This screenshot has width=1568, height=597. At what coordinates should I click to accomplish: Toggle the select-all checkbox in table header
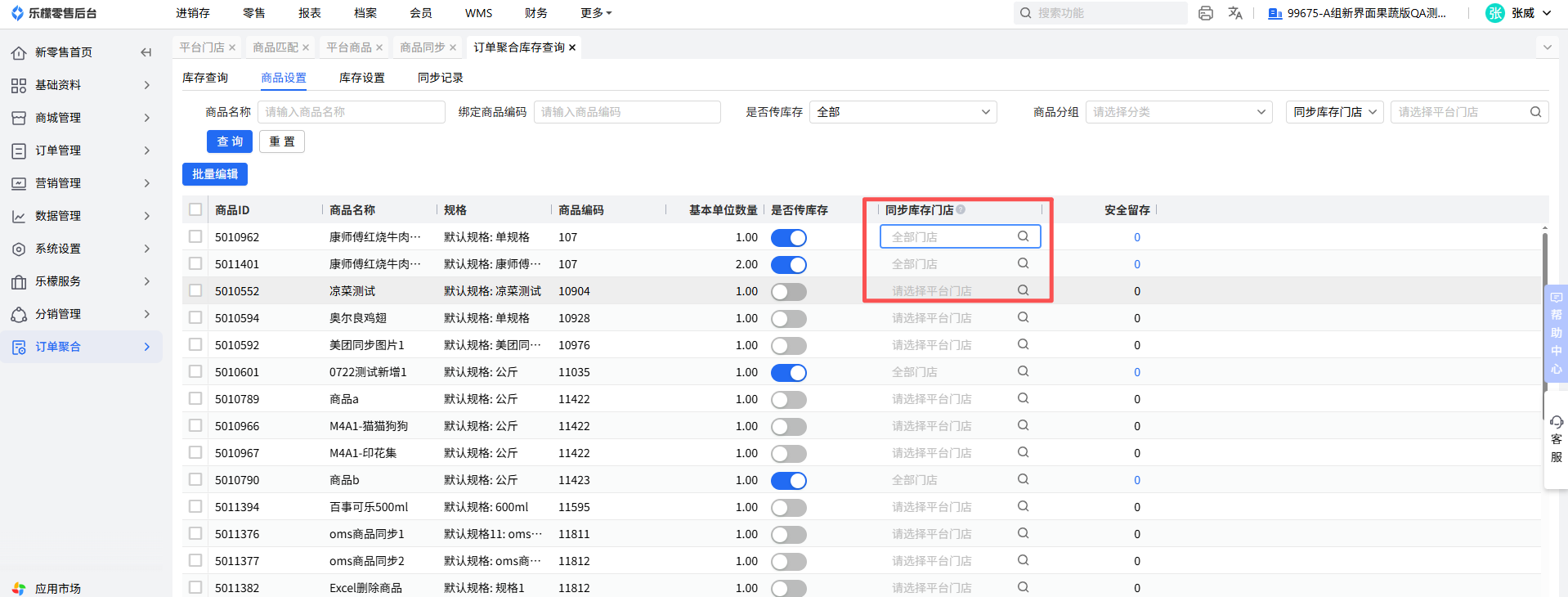(195, 209)
